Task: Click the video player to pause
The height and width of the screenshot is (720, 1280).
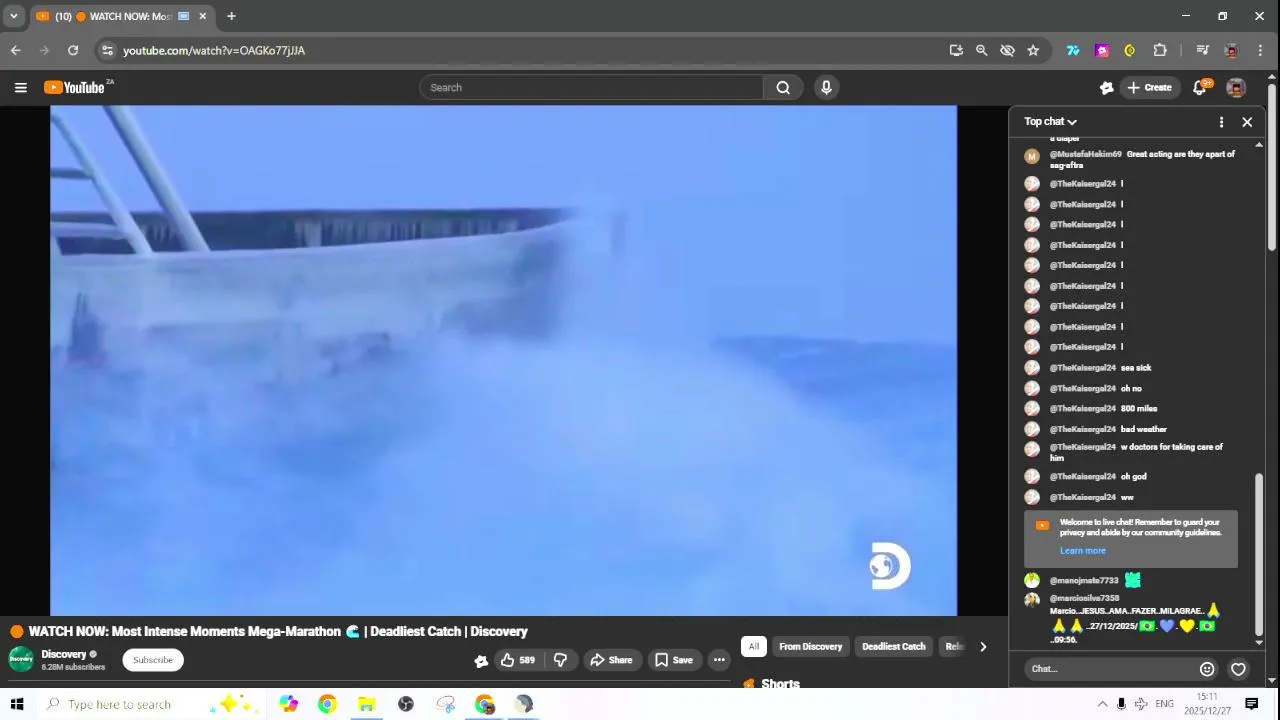Action: (x=504, y=360)
